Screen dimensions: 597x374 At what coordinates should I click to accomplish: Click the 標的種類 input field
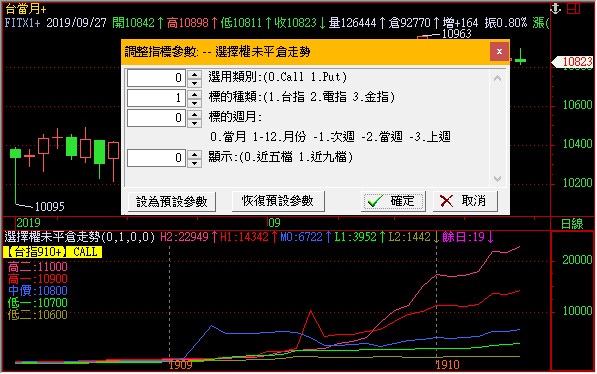pos(156,98)
